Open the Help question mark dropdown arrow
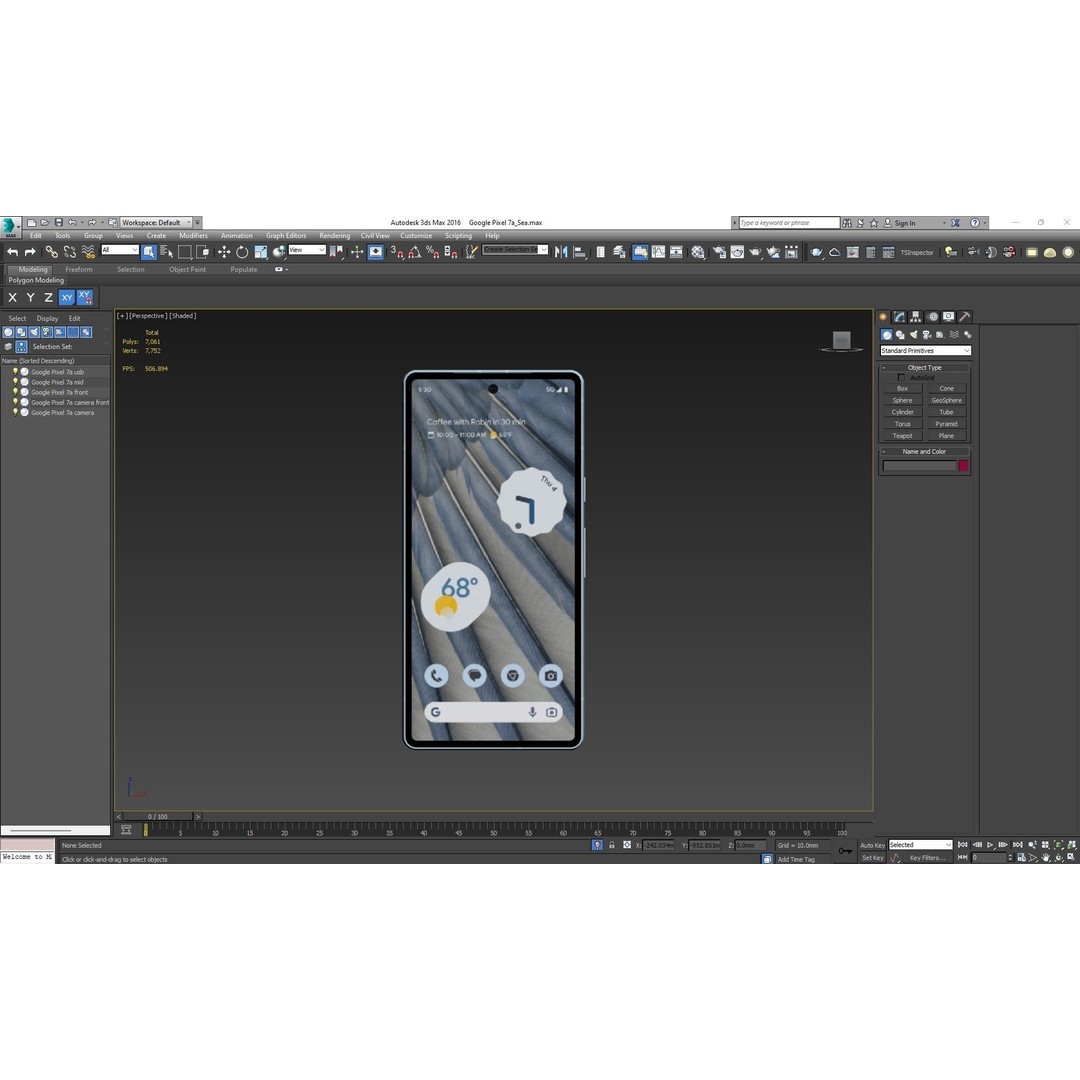The width and height of the screenshot is (1080, 1080). pos(985,222)
